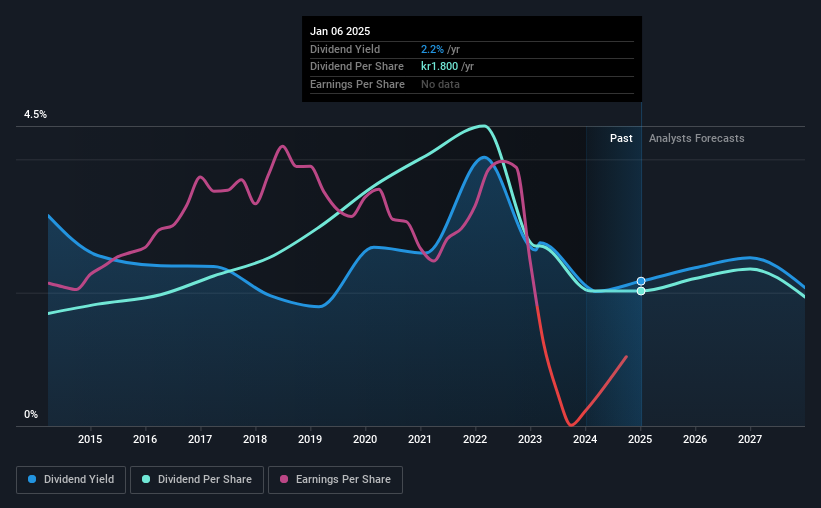Click the 2015 x-axis label
Viewport: 821px width, 508px height.
point(90,439)
